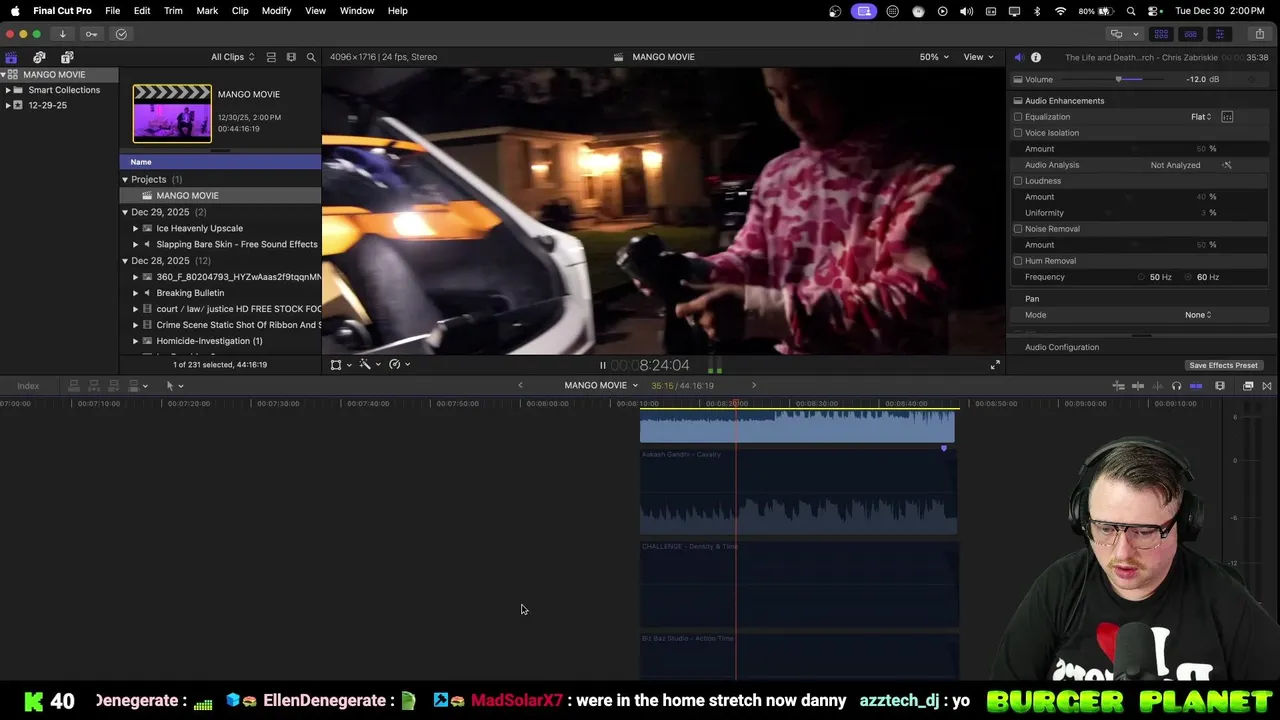Open the Trim menu
Screen dimensions: 1280x720
173,11
